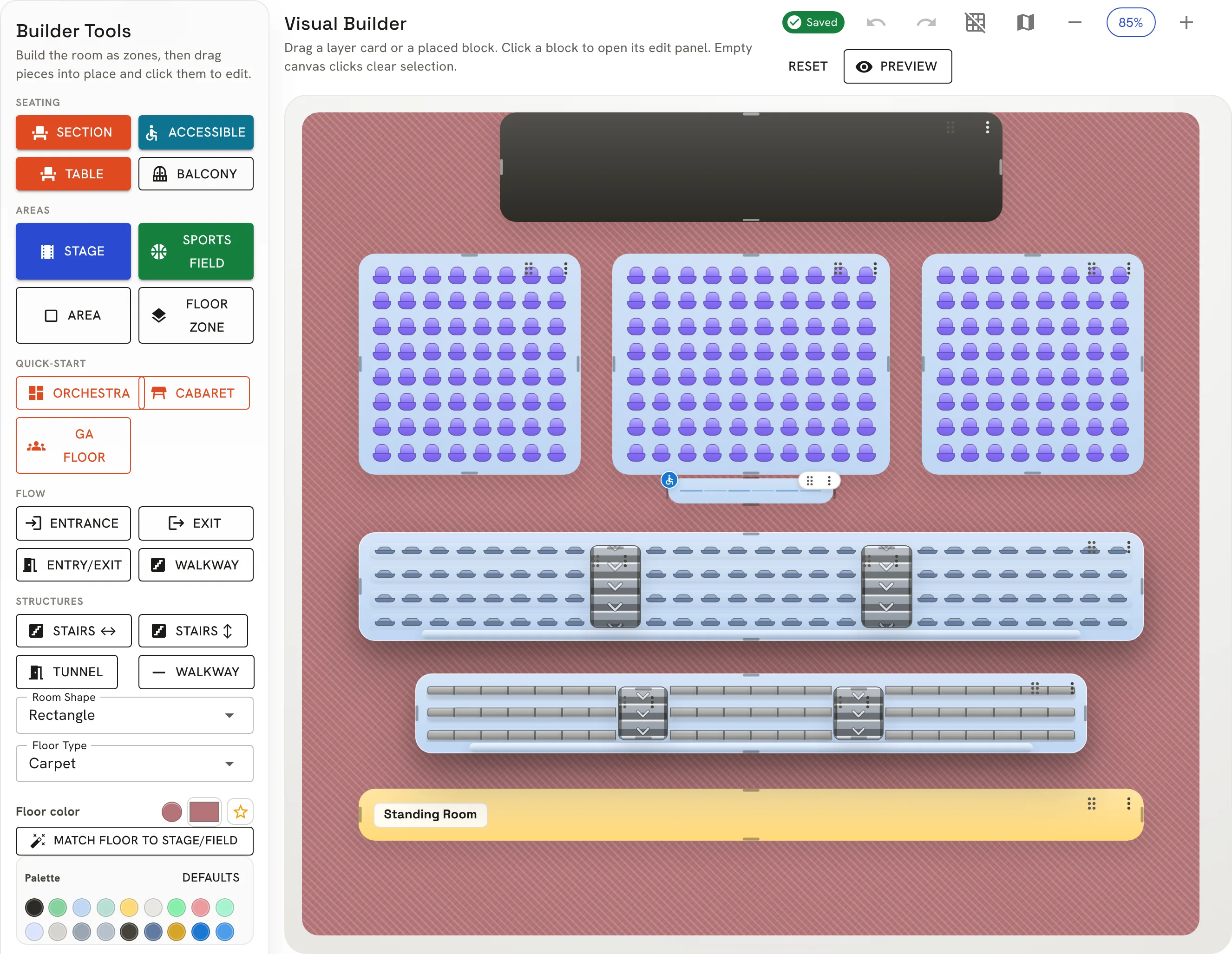1232x954 pixels.
Task: Click Match Floor to Stage/Field
Action: click(134, 841)
